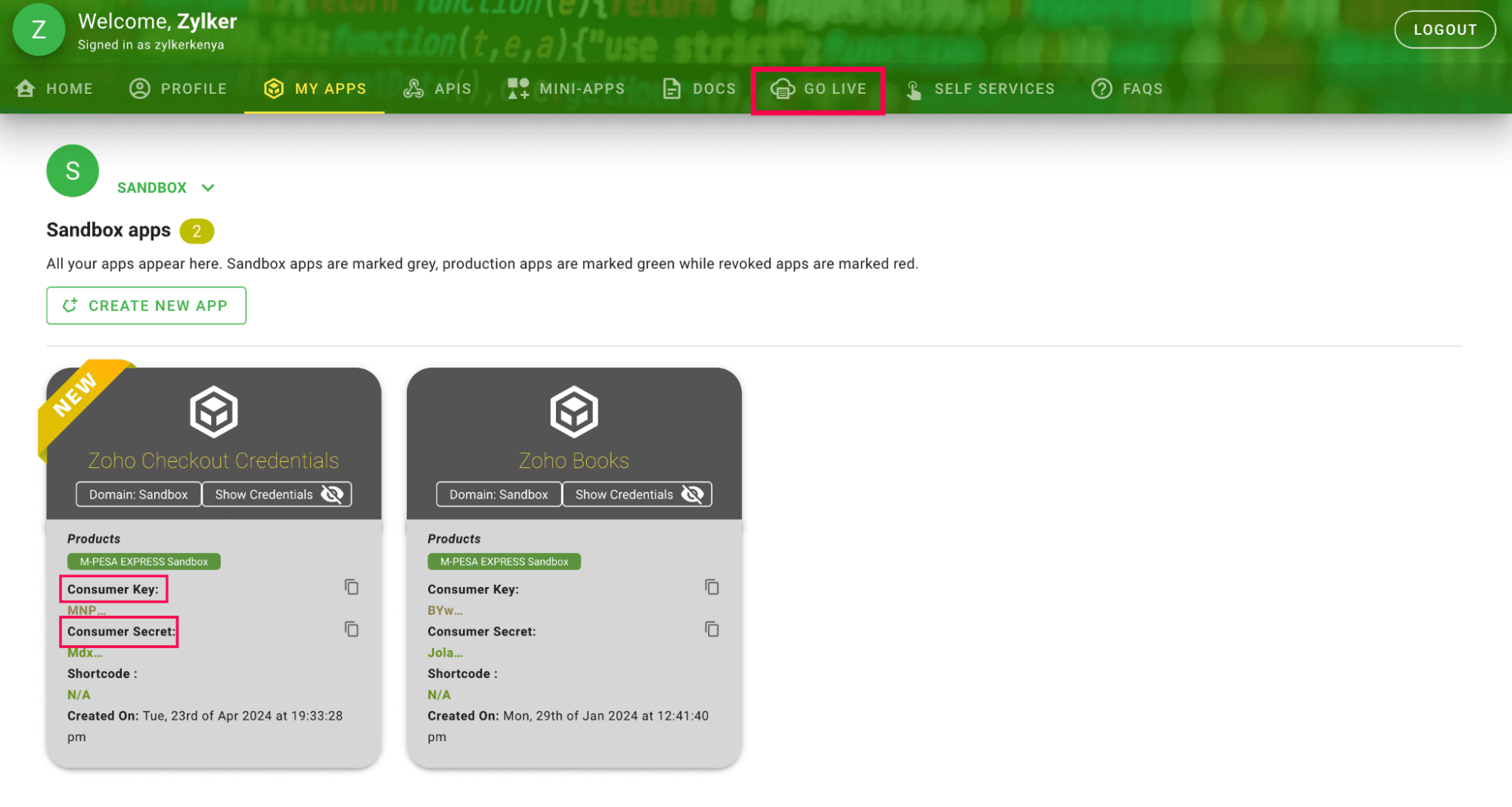This screenshot has width=1512, height=807.
Task: Click the Zylker profile avatar circle
Action: [x=39, y=30]
